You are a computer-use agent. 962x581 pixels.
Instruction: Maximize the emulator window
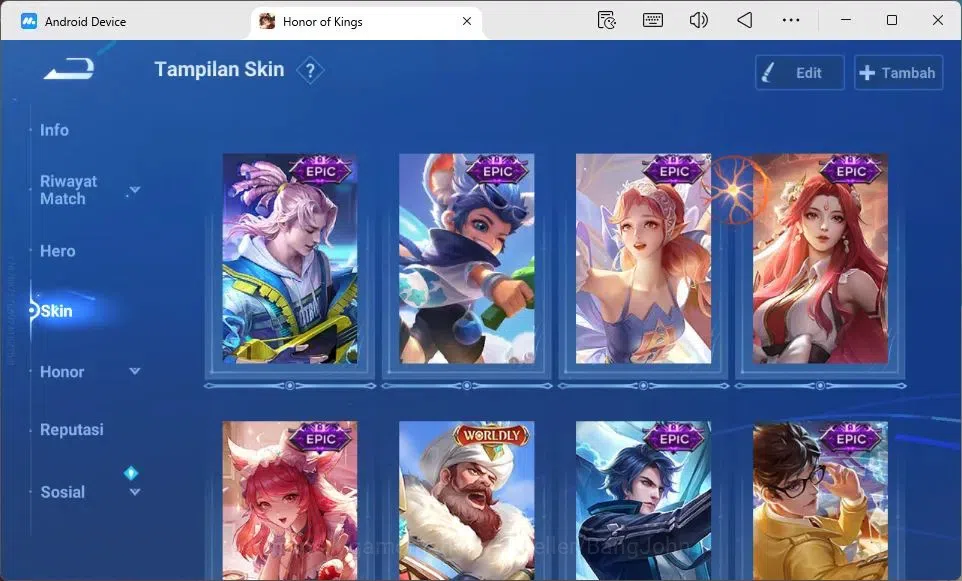pyautogui.click(x=892, y=20)
